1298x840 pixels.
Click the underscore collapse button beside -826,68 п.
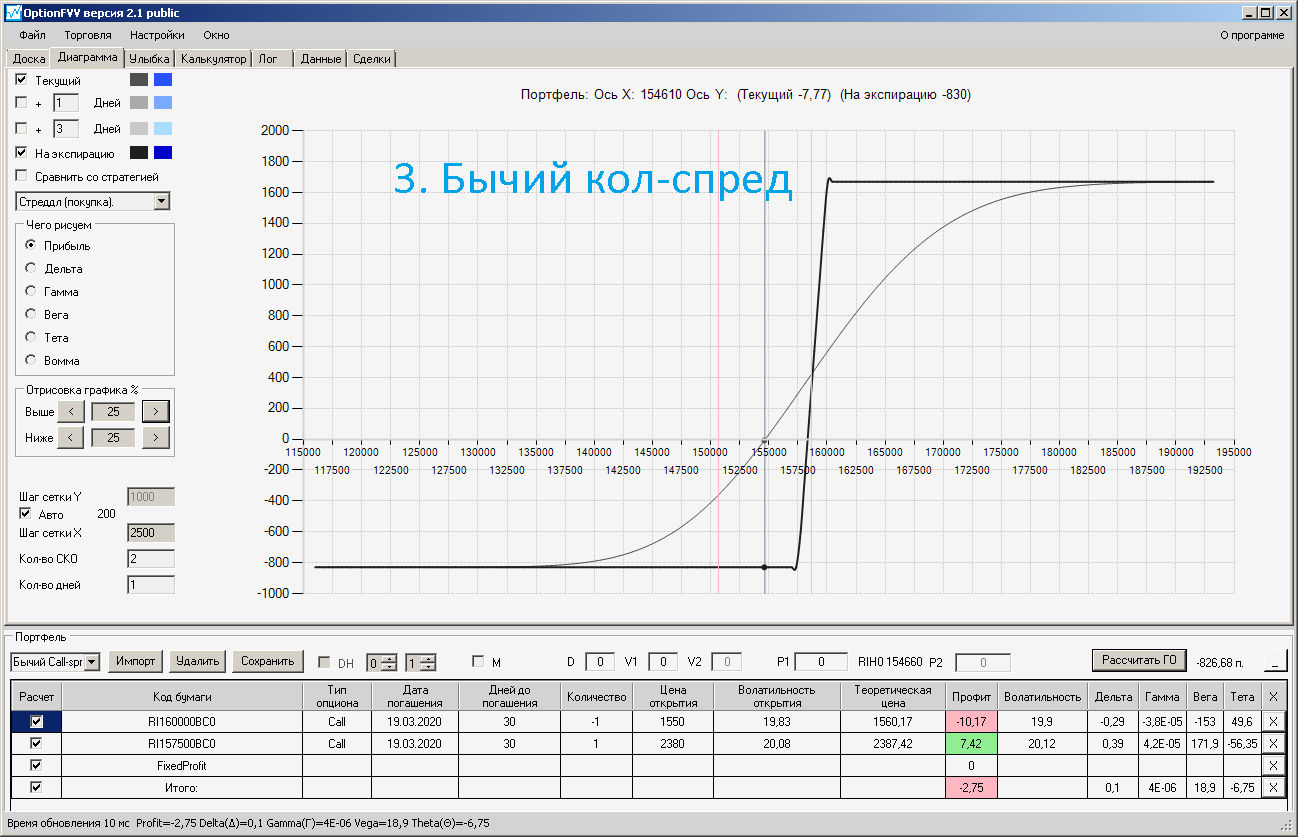click(1275, 661)
